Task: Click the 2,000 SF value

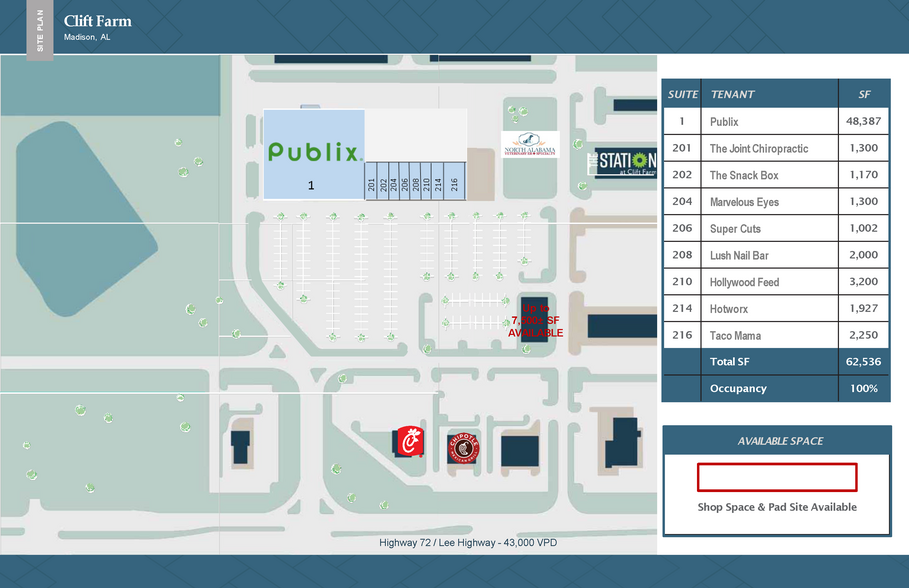Action: pyautogui.click(x=863, y=255)
